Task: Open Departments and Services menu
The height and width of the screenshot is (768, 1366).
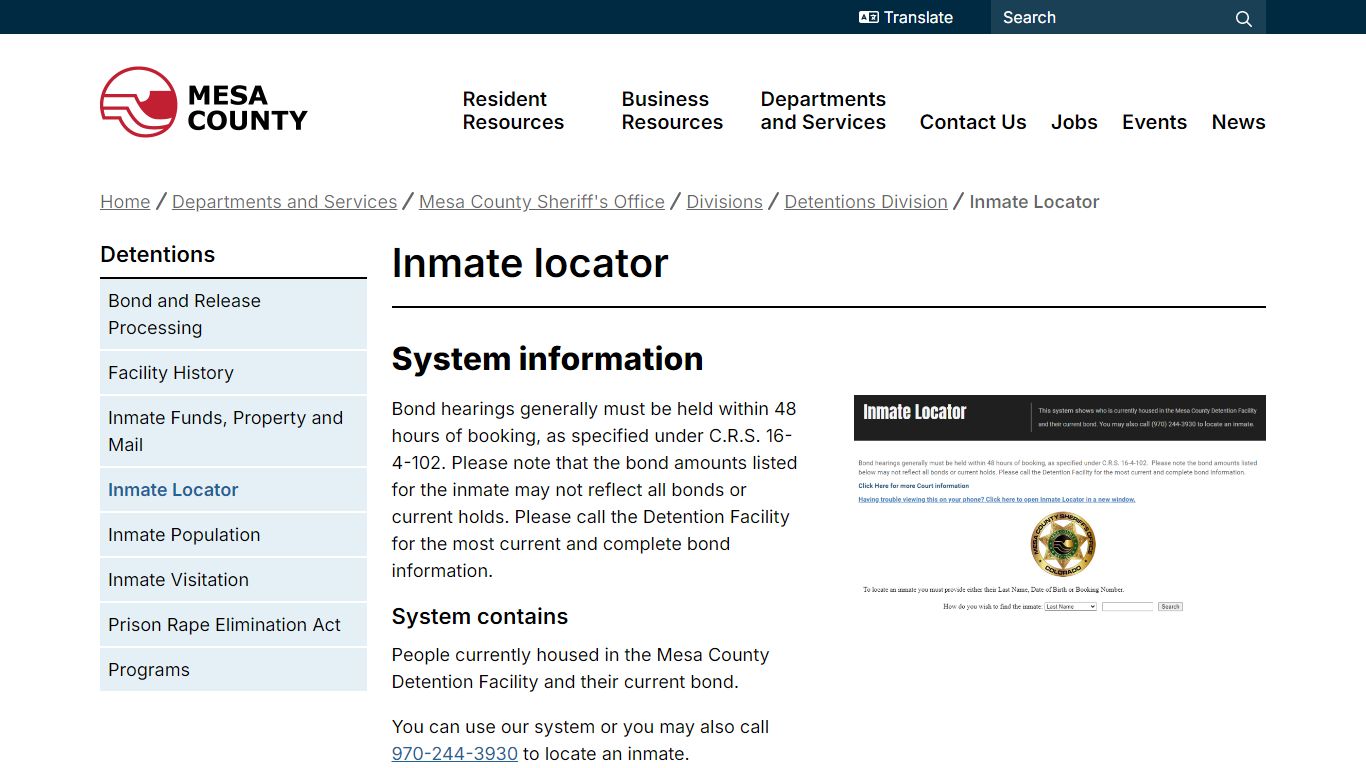Action: pyautogui.click(x=823, y=110)
